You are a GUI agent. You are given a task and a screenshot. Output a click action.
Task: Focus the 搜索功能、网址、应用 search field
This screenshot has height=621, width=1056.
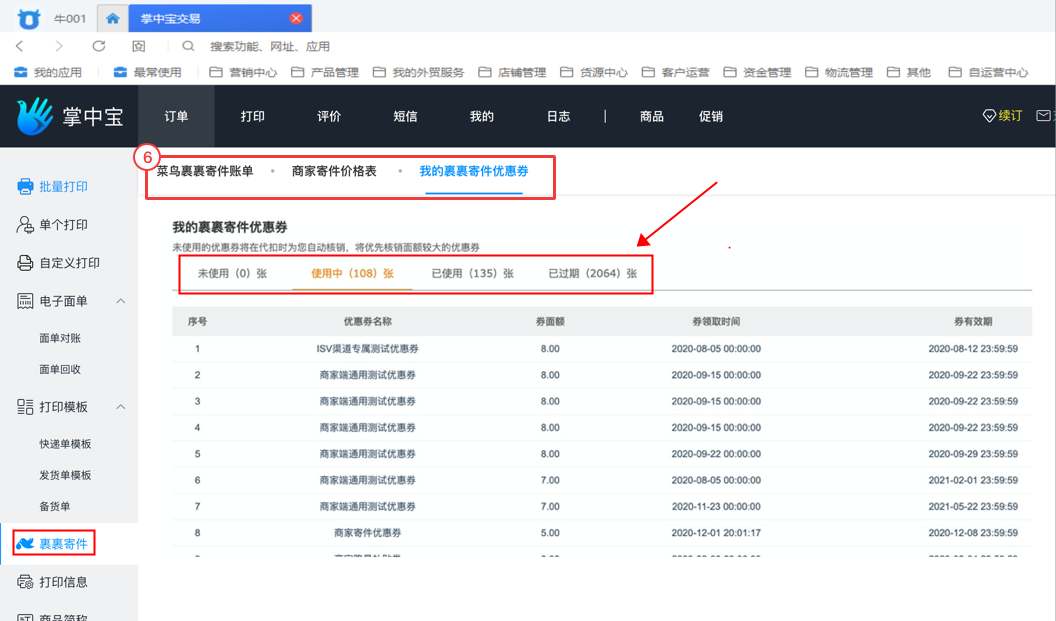tap(270, 46)
